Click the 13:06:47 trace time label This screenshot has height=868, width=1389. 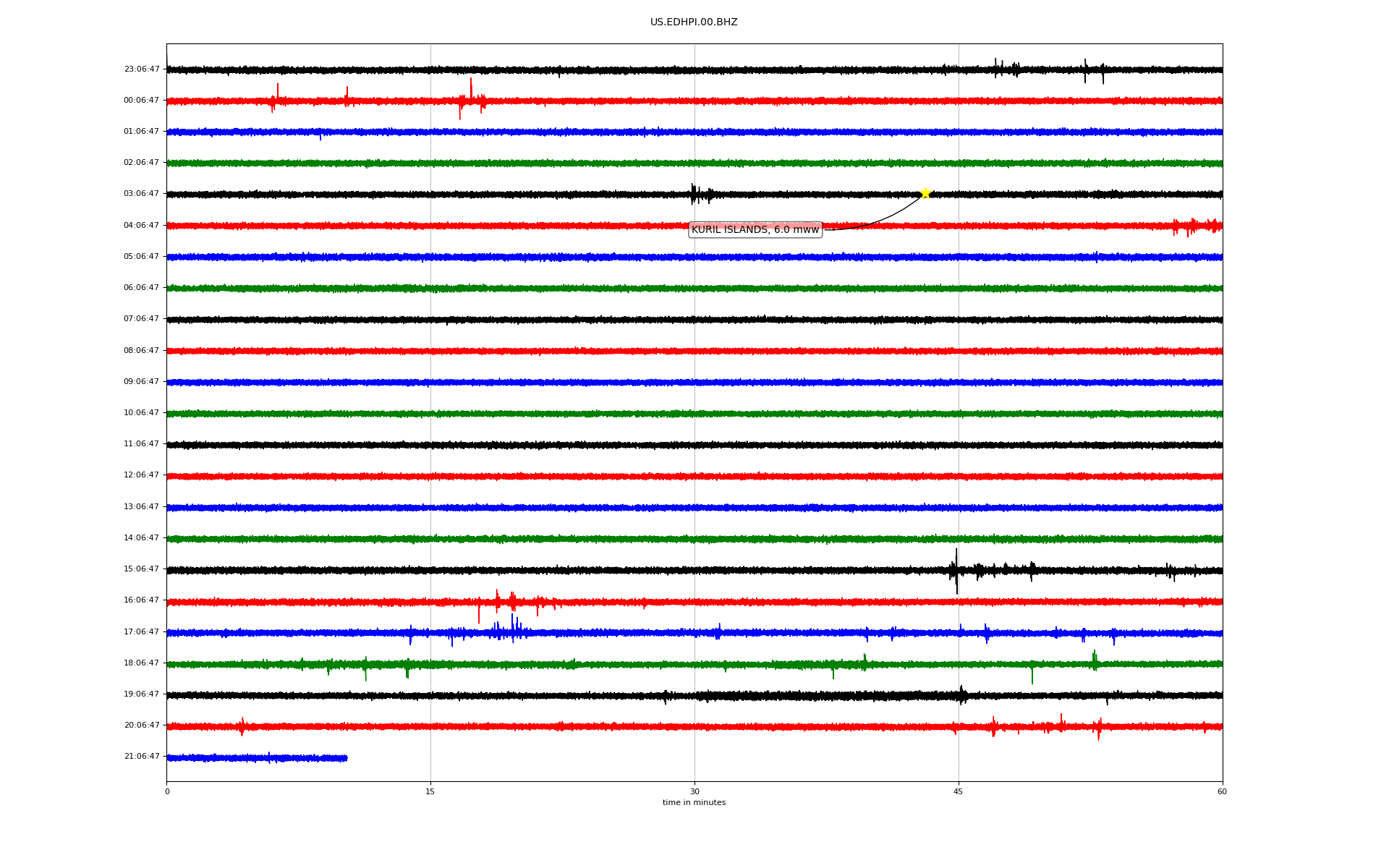(142, 507)
